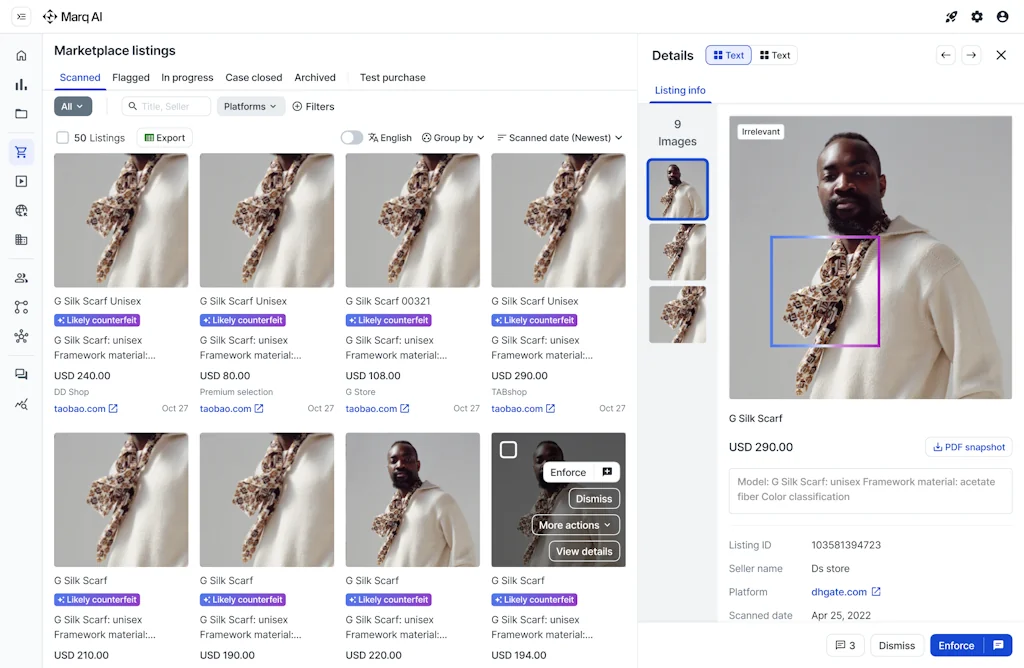Switch to the Test purchase tab

(x=392, y=77)
